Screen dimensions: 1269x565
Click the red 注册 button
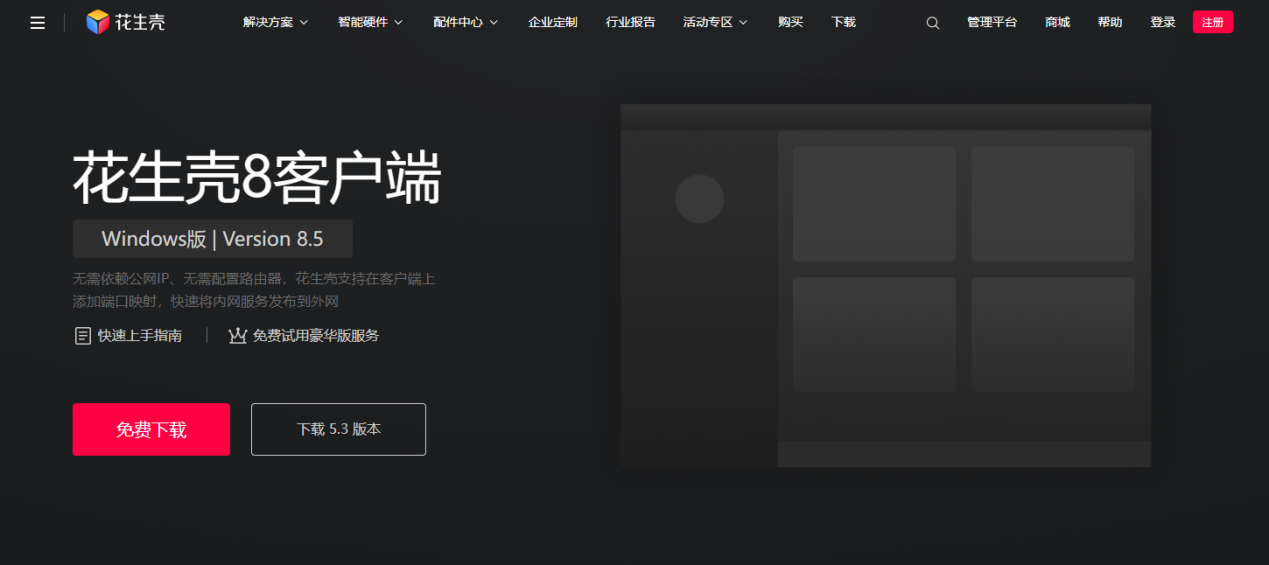tap(1213, 22)
